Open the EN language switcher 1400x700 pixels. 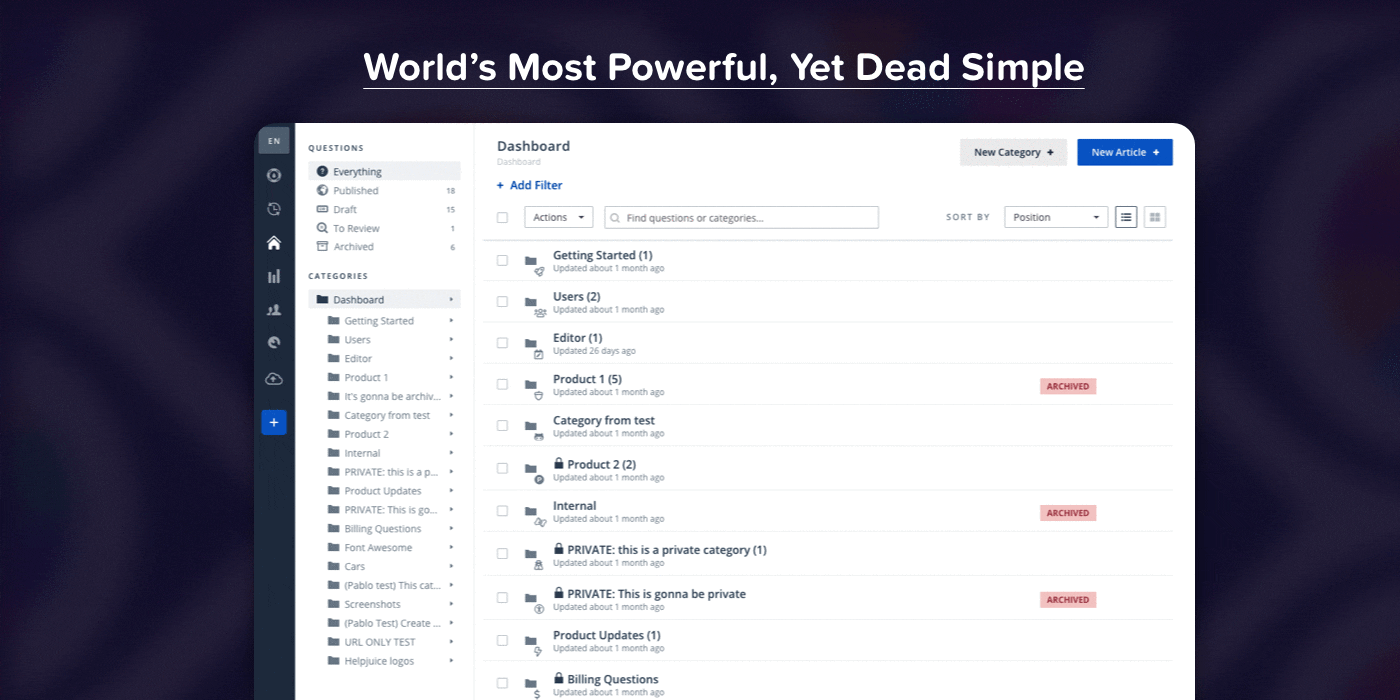(x=274, y=141)
